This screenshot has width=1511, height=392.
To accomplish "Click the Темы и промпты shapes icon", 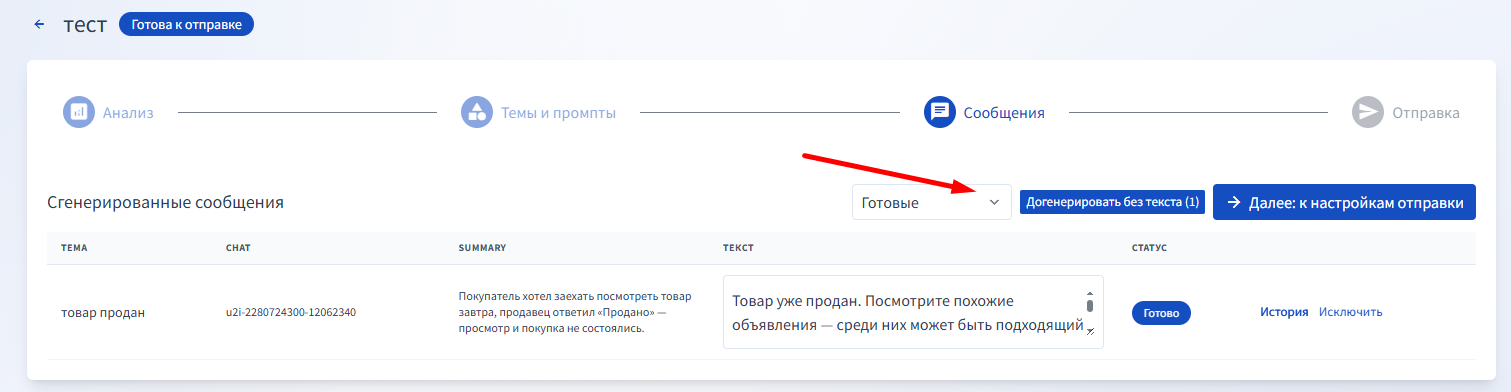I will (477, 112).
